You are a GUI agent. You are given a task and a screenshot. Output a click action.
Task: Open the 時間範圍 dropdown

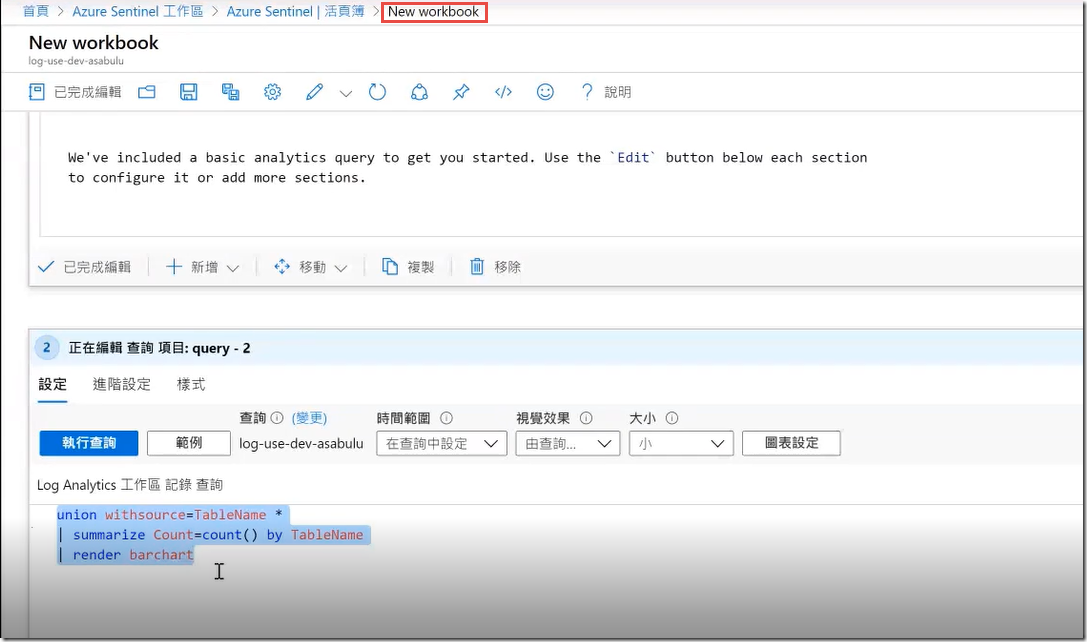(442, 444)
